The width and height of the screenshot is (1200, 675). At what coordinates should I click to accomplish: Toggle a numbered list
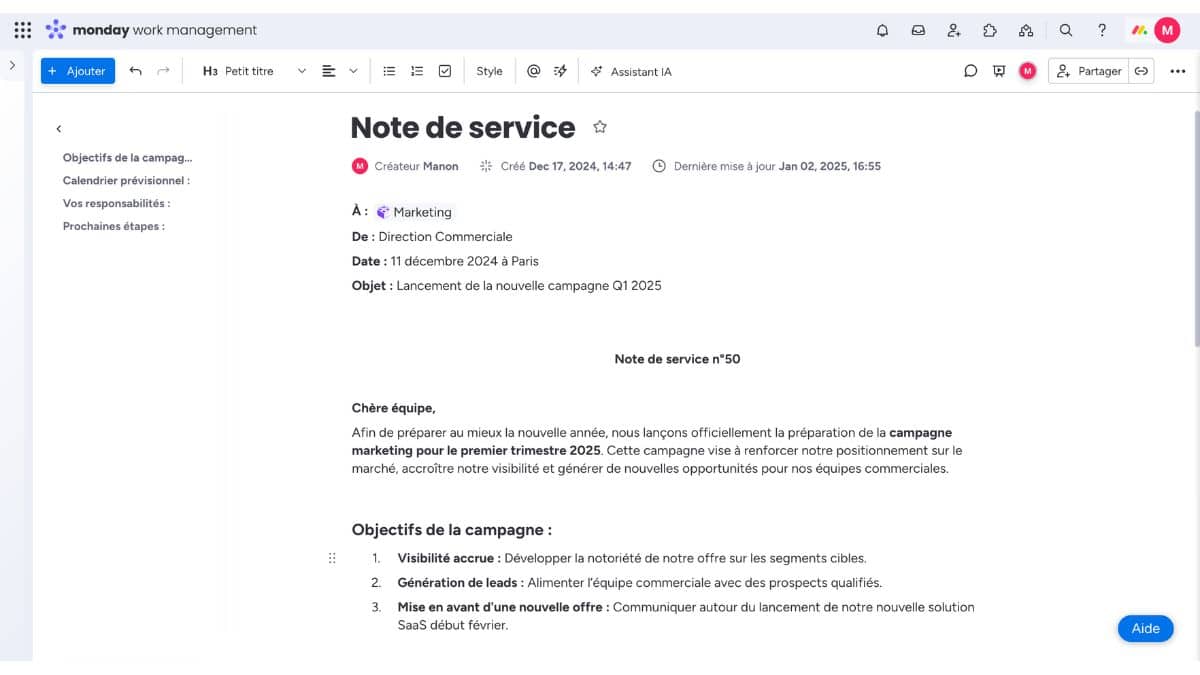coord(417,71)
